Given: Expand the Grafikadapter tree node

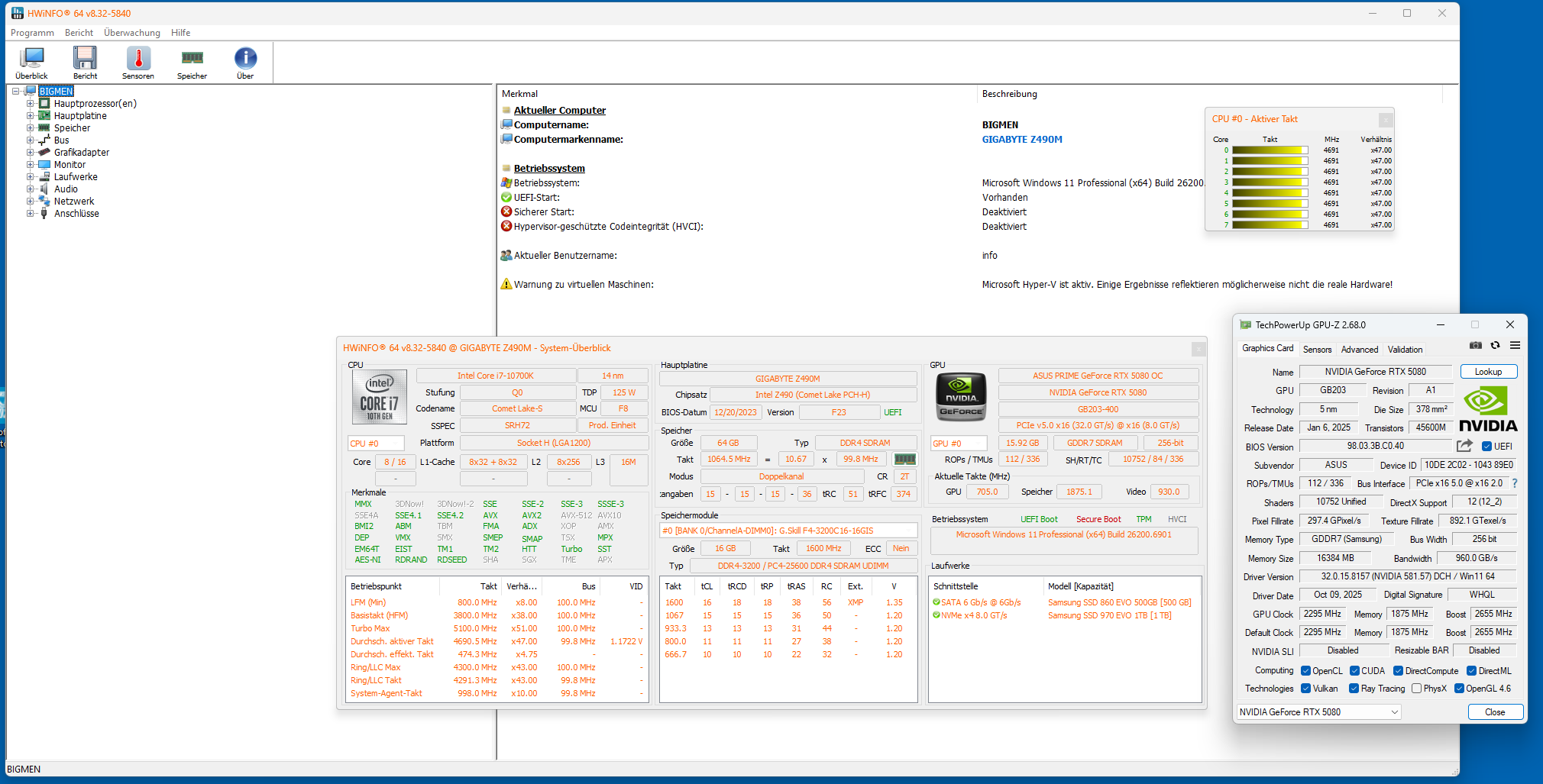Looking at the screenshot, I should pos(30,153).
